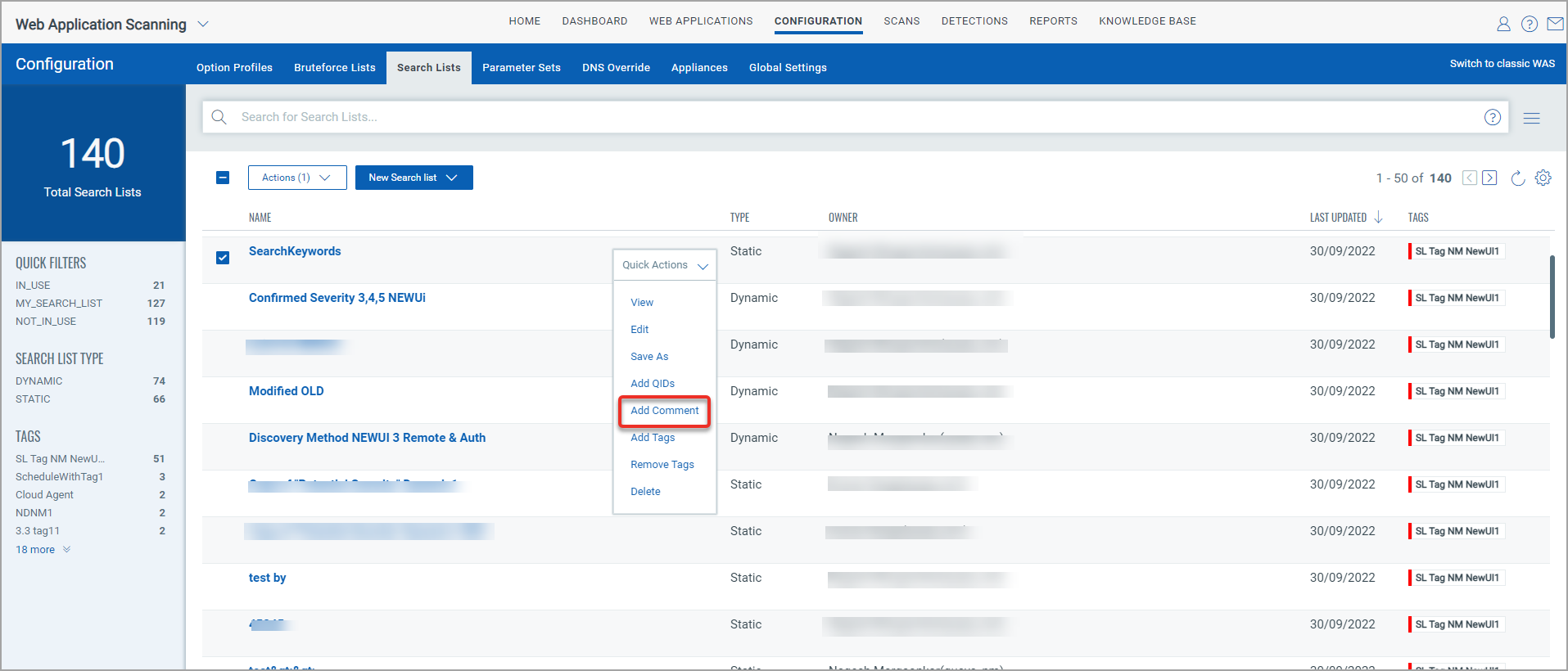Open Confirmed Severity 3,4,5 NEWUi list
Image resolution: width=1568 pixels, height=671 pixels.
[337, 298]
